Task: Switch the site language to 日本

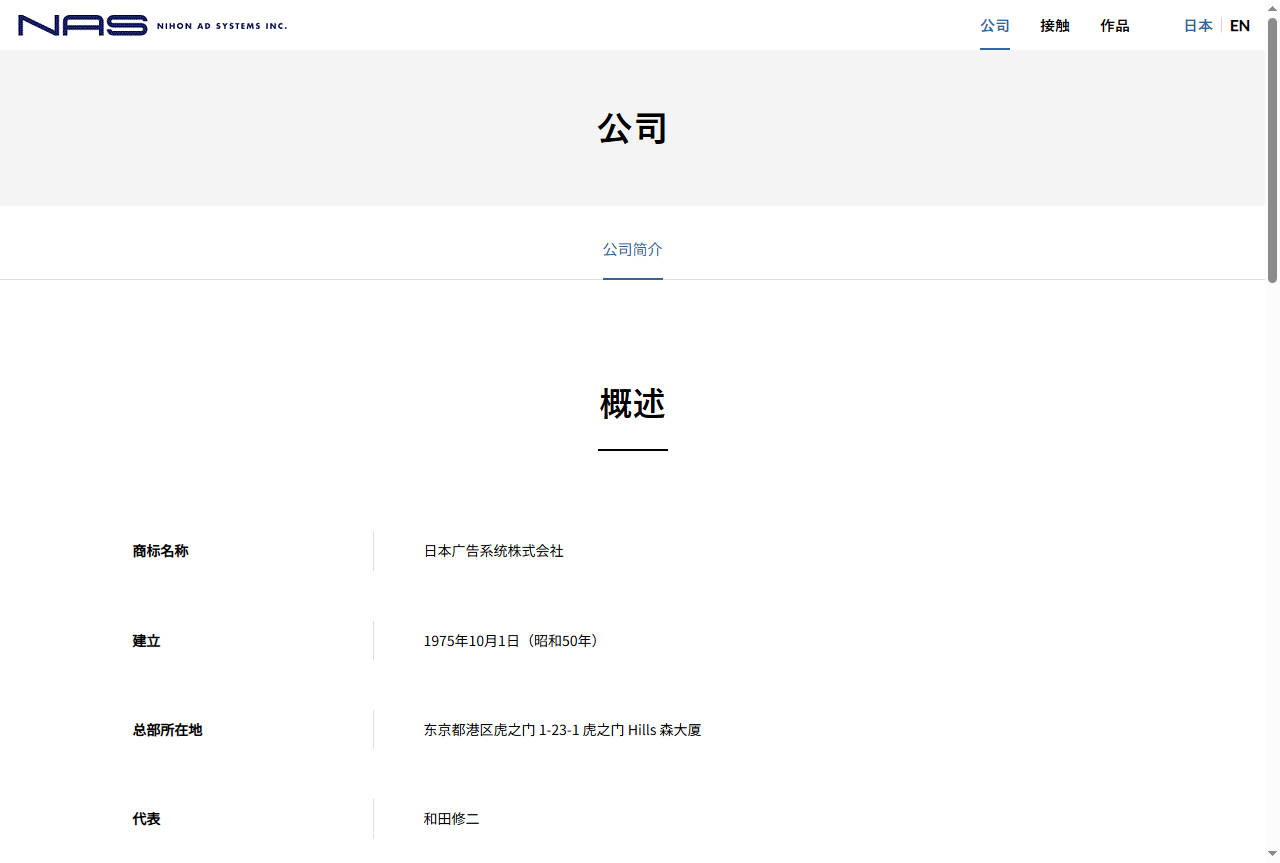Action: (1197, 25)
